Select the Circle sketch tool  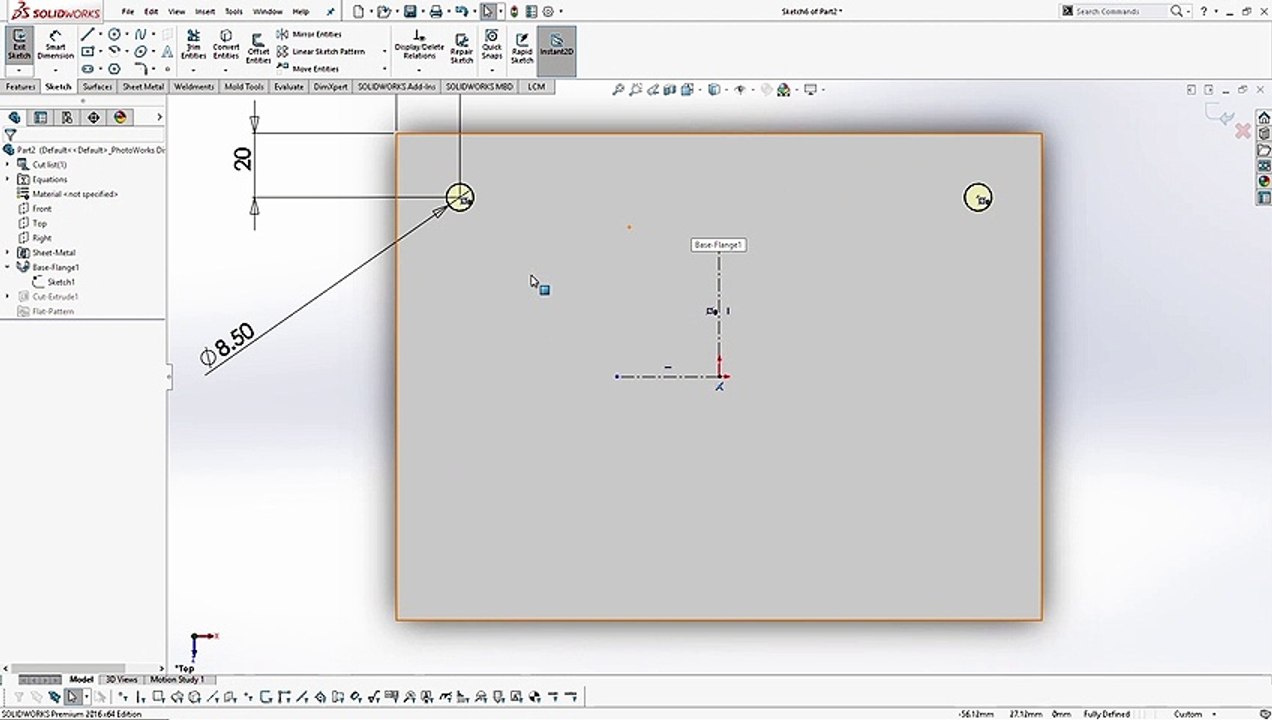coord(115,34)
